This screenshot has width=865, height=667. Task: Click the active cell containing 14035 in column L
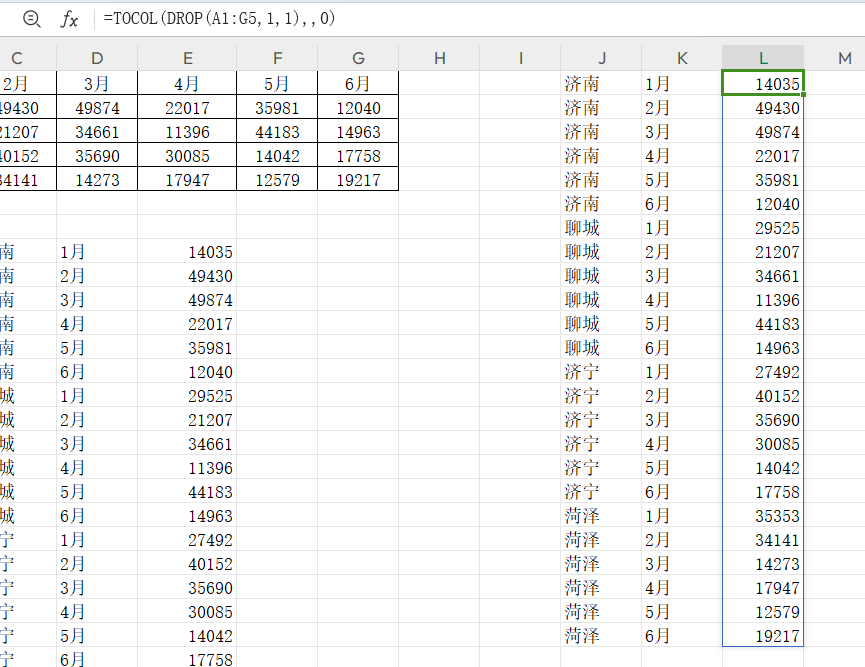[763, 83]
